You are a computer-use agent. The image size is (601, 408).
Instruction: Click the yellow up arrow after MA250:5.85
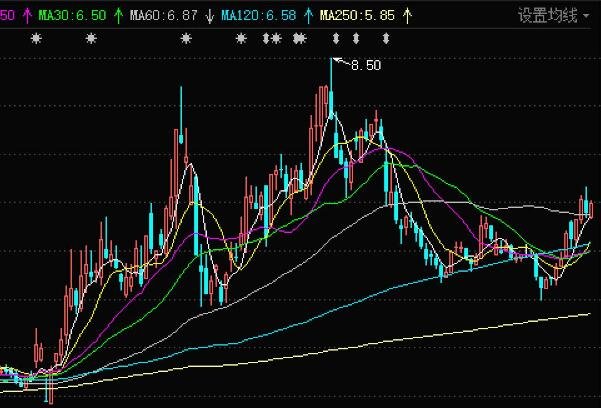pyautogui.click(x=407, y=16)
